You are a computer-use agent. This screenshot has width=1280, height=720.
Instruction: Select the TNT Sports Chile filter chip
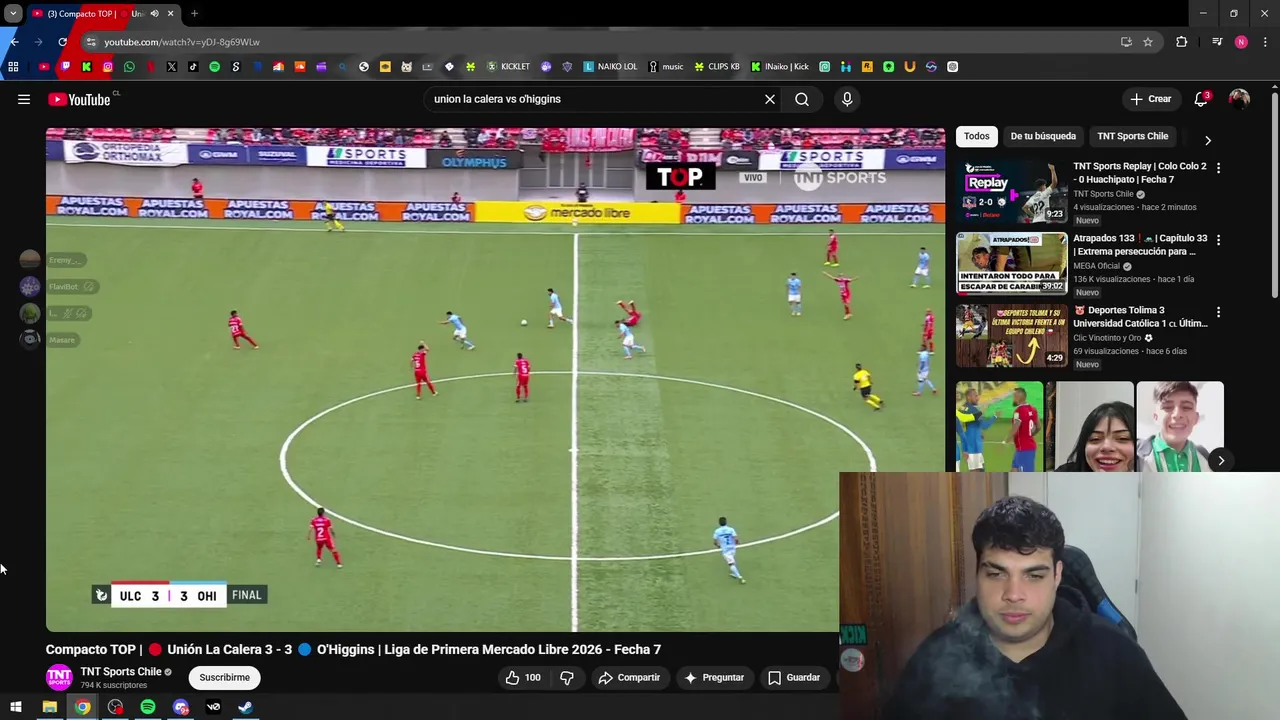pos(1132,136)
